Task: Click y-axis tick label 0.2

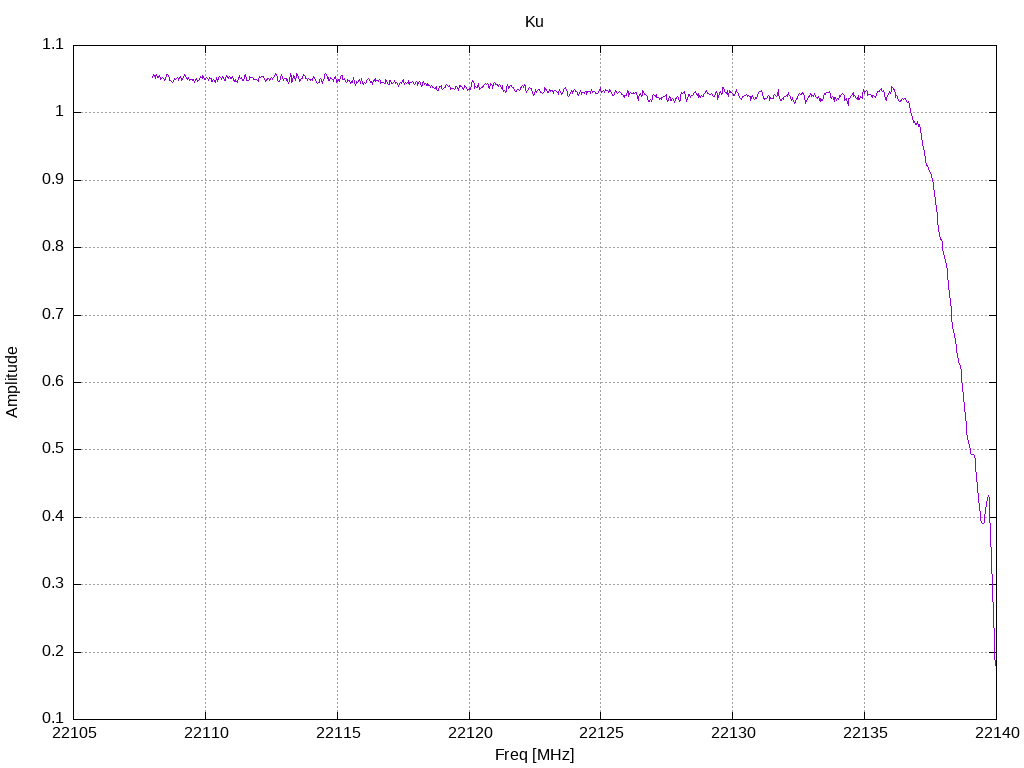Action: (53, 651)
